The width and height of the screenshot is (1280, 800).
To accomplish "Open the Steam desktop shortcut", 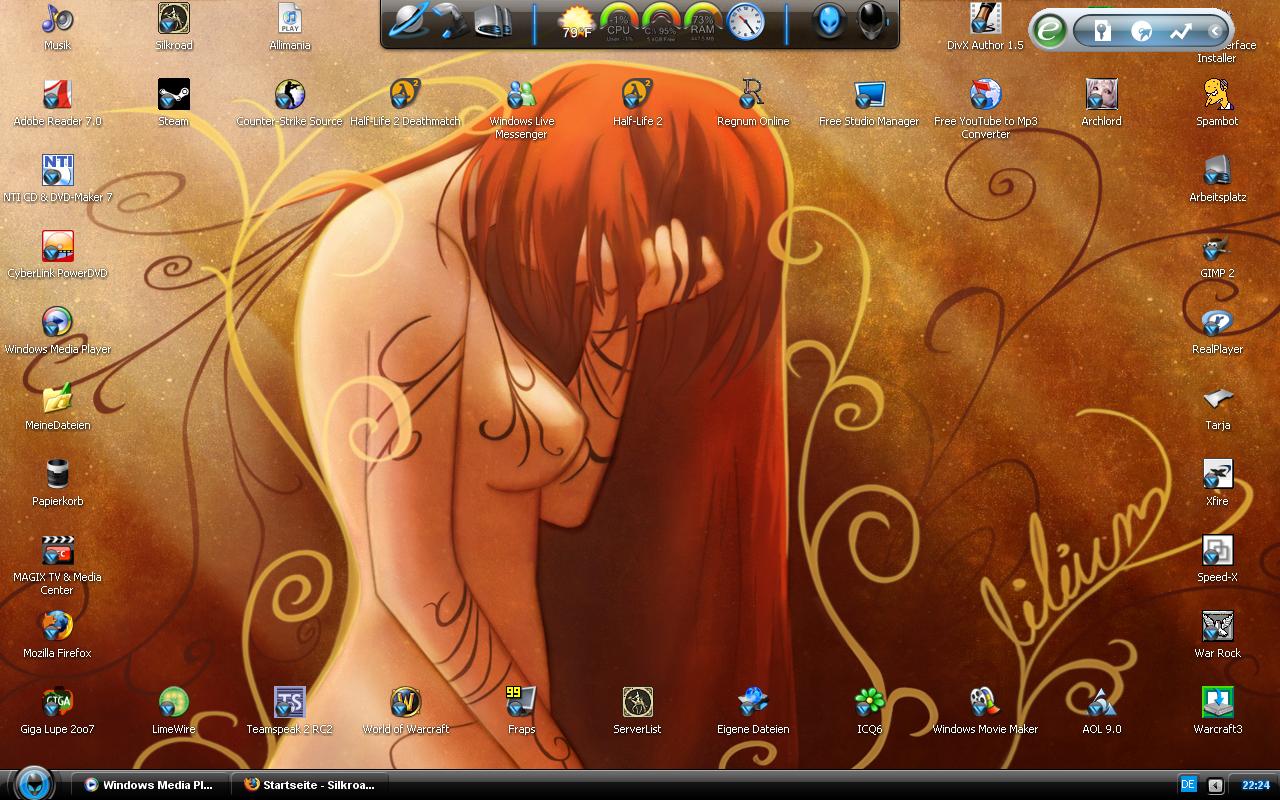I will click(x=173, y=96).
